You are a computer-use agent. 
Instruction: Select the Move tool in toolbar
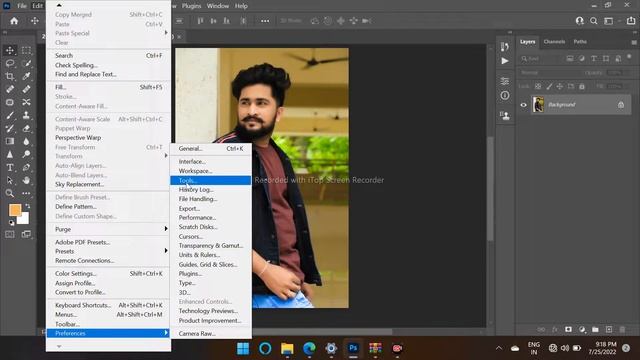pos(10,50)
